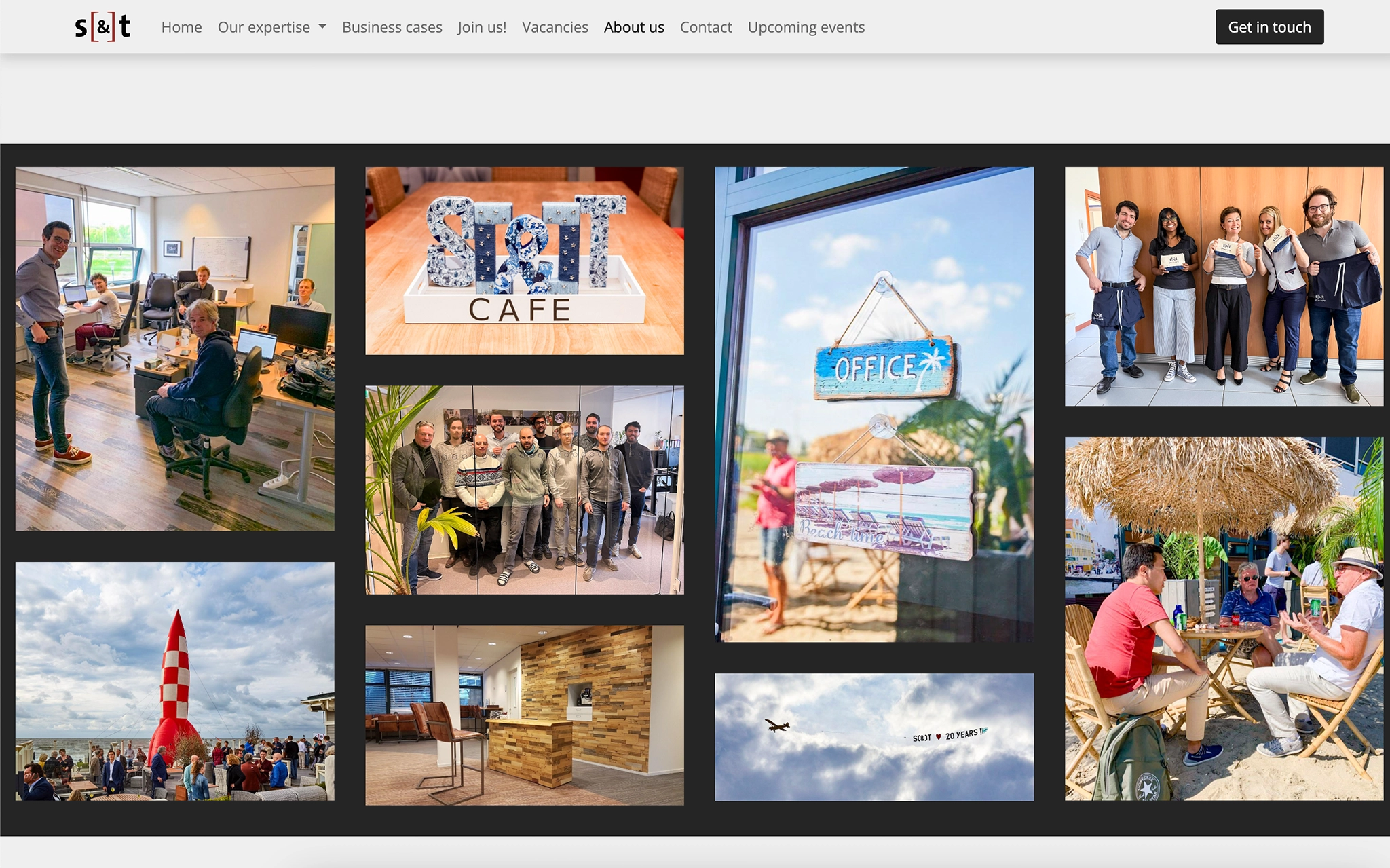1390x868 pixels.
Task: Open the Contact page
Action: (706, 27)
